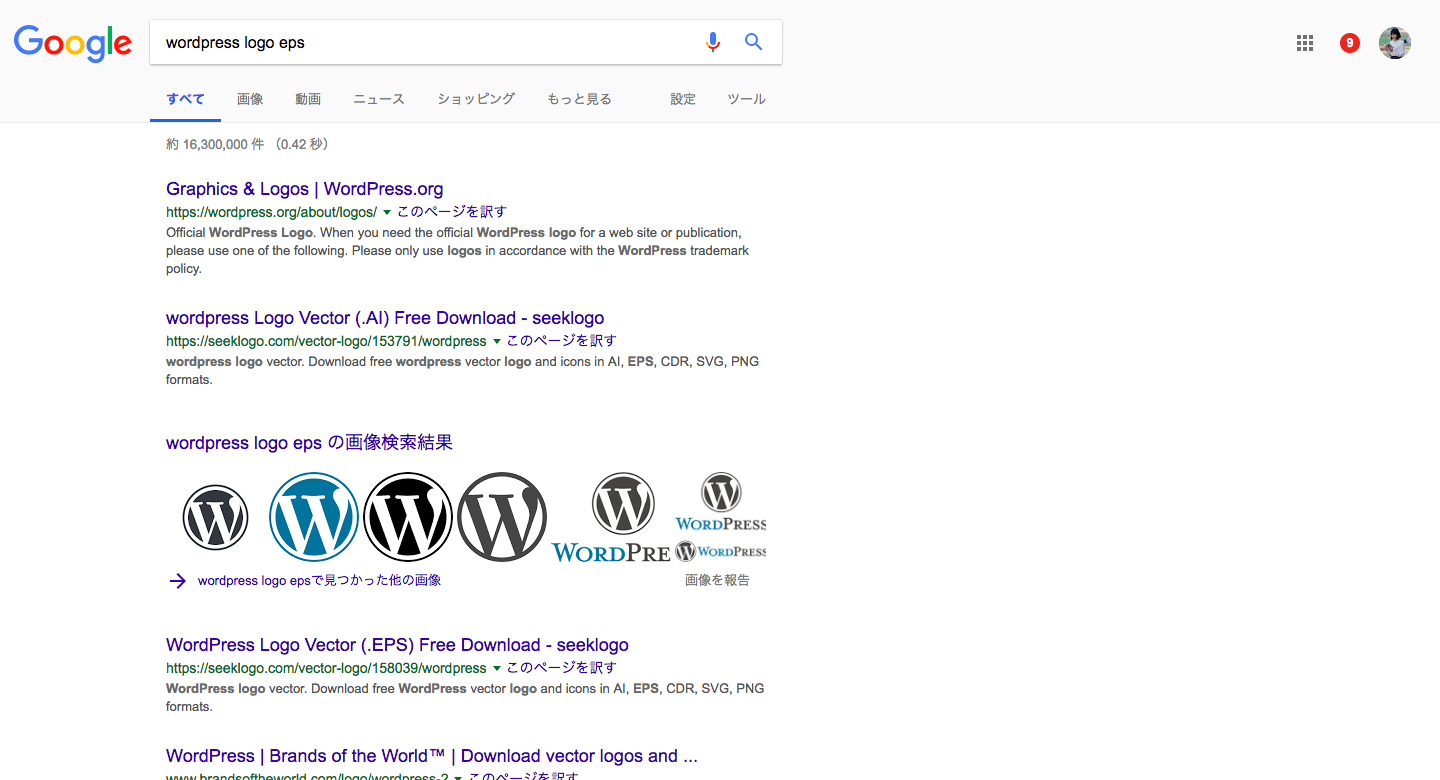Open the もっと見る menu

coord(579,99)
